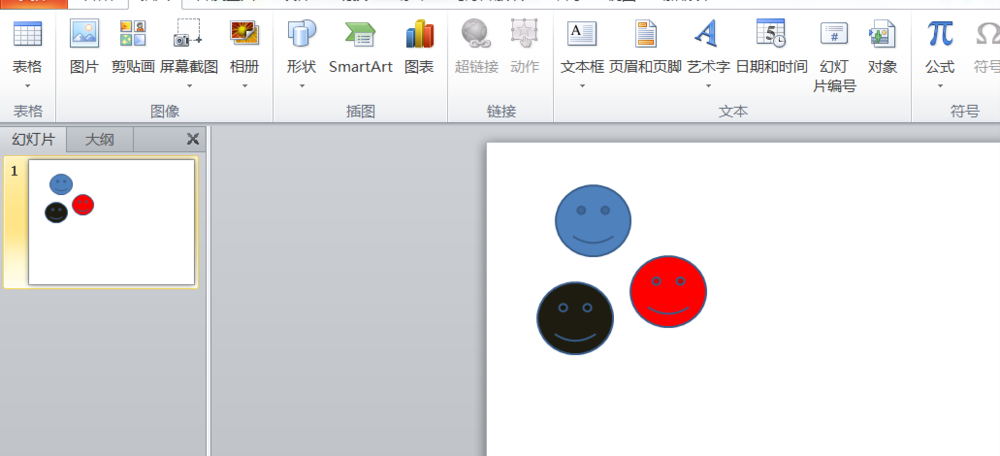Open Header and Footer (页眉和页脚)
This screenshot has height=456, width=1000.
point(645,33)
